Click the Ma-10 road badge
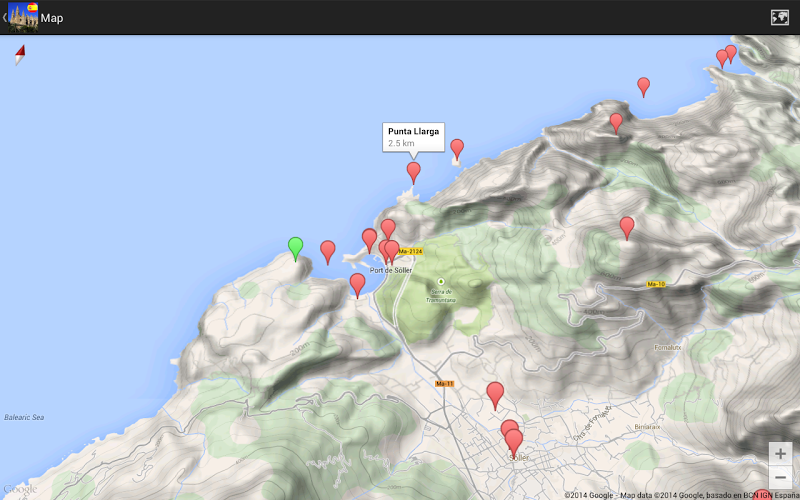Image resolution: width=800 pixels, height=500 pixels. 656,284
